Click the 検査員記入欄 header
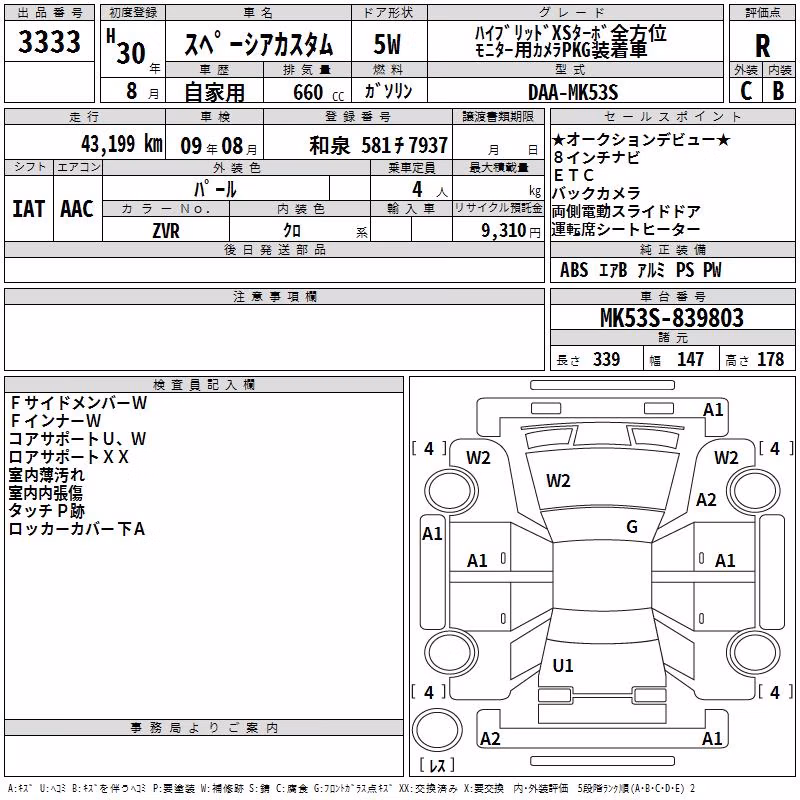 tap(204, 385)
